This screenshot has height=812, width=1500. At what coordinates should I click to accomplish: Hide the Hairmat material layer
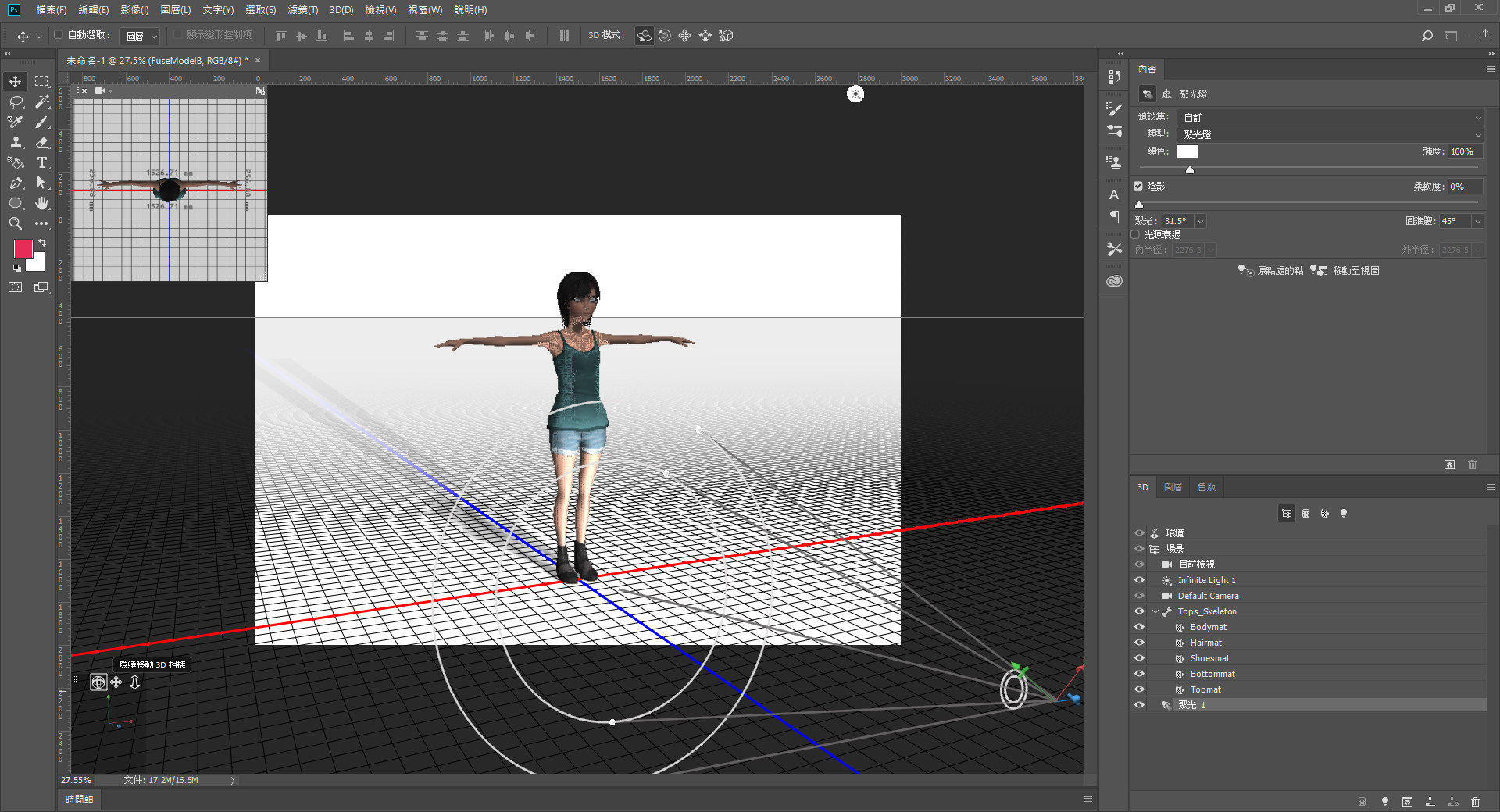(x=1139, y=643)
